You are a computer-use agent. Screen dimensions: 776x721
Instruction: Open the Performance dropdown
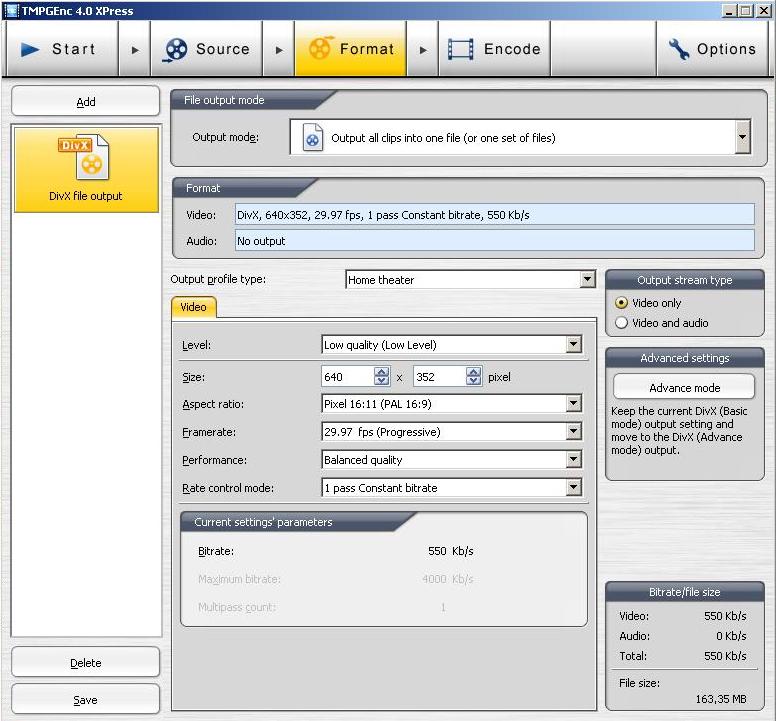coord(573,459)
